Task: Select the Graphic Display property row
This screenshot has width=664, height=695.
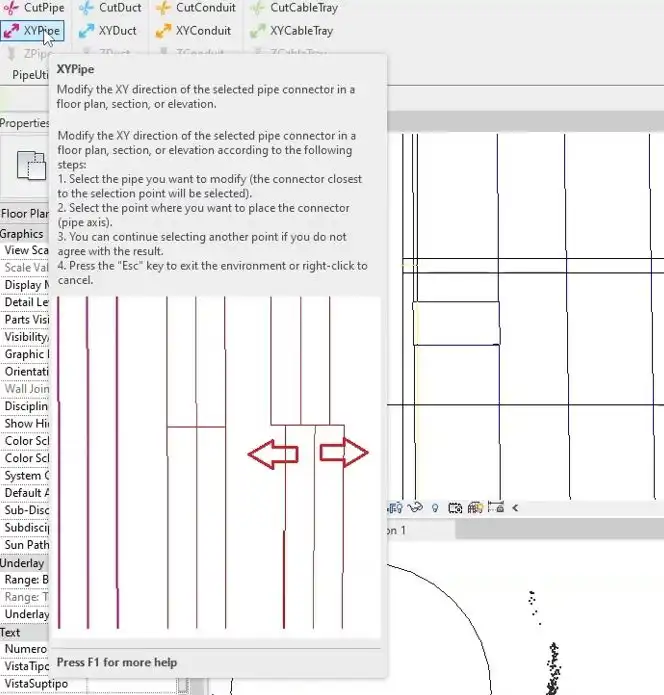Action: point(24,354)
